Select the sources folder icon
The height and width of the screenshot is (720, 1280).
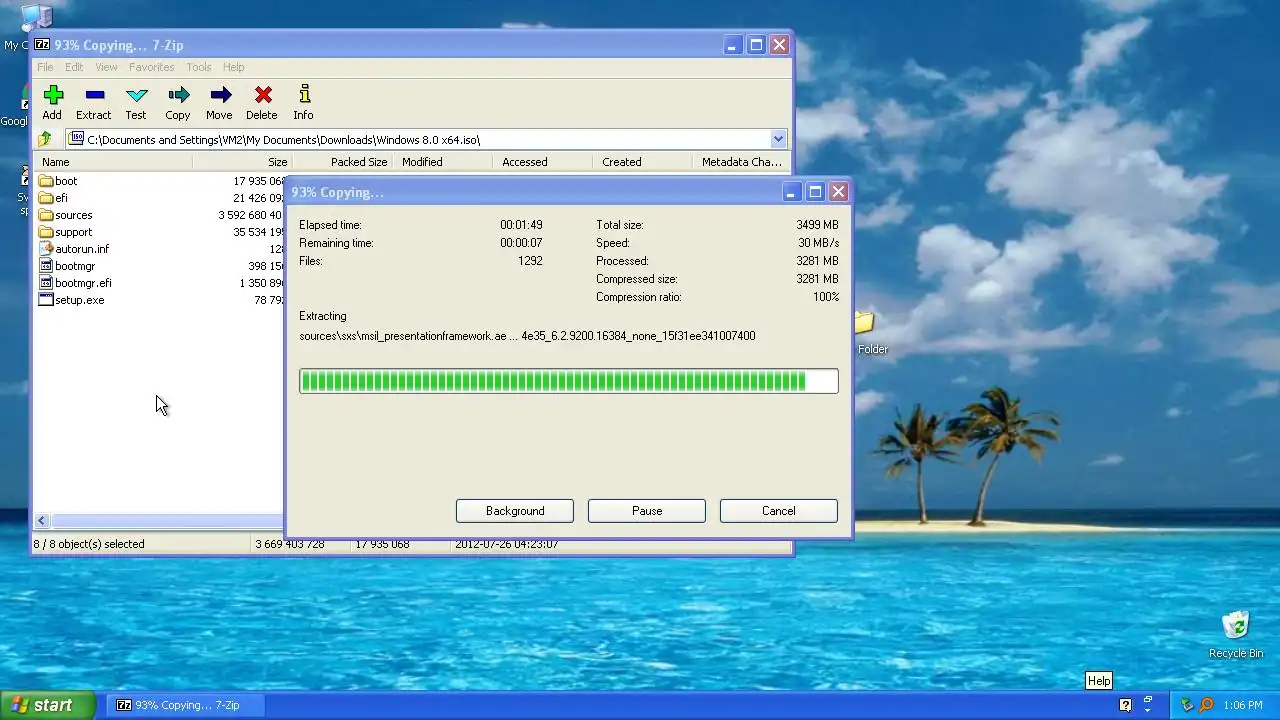pyautogui.click(x=45, y=215)
